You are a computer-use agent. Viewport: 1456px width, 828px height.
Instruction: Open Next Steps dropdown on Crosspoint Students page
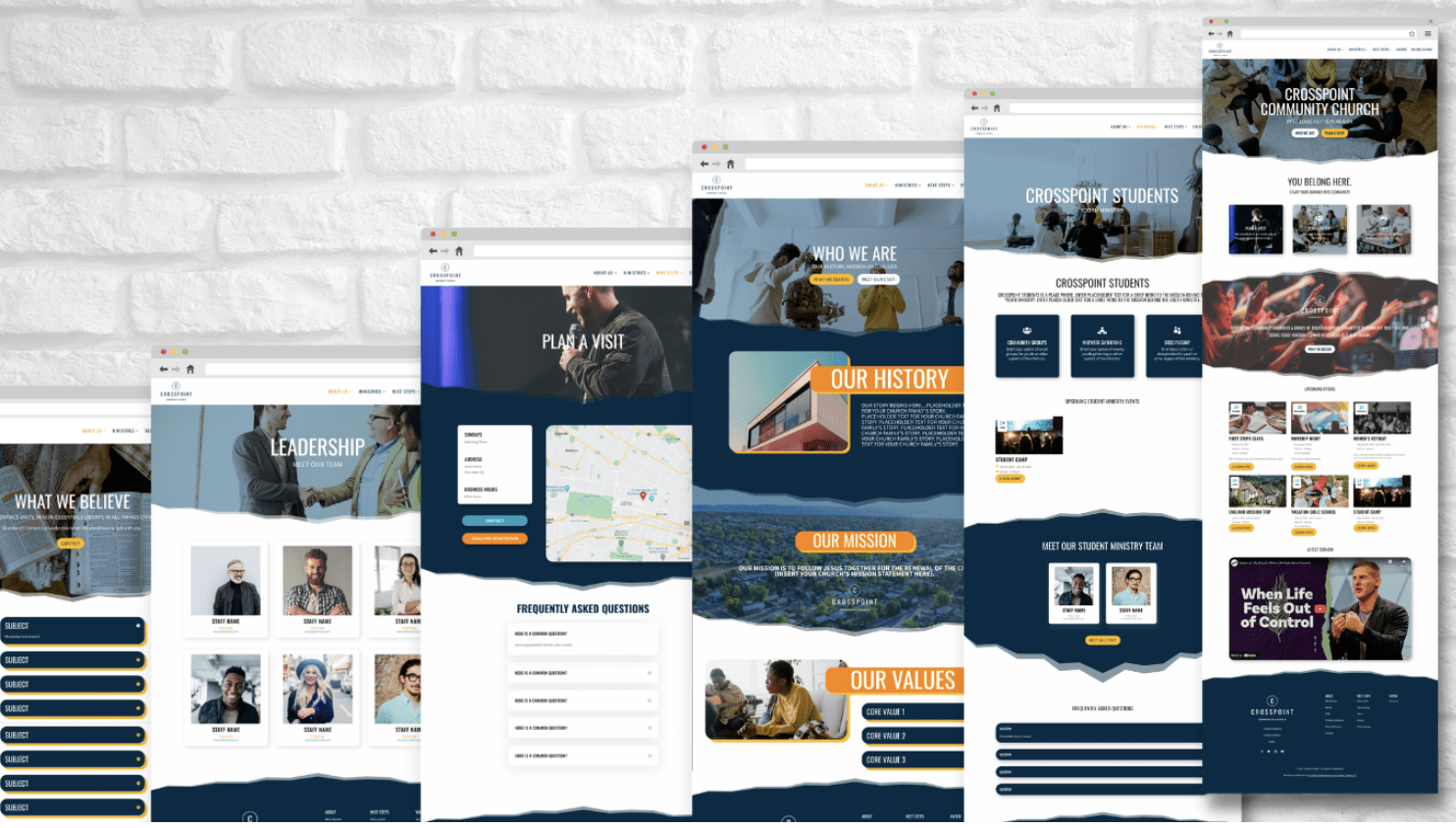[1174, 127]
